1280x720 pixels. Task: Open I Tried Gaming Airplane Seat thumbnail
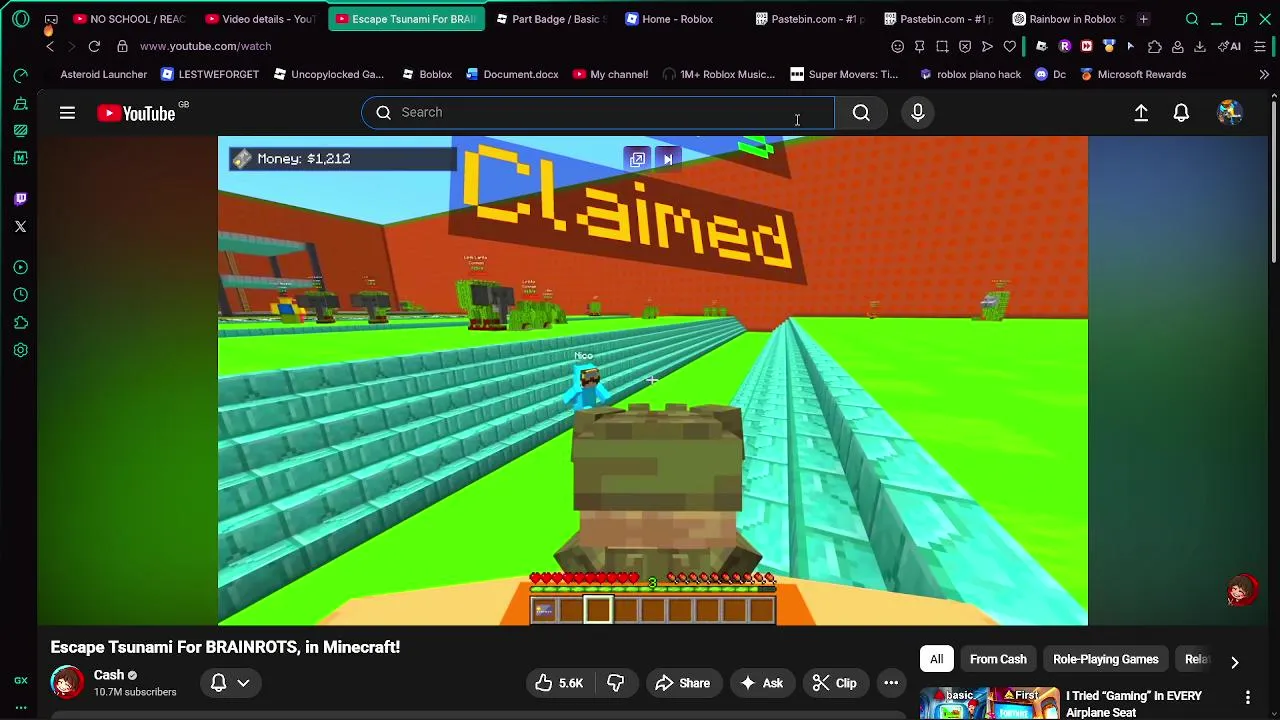coord(989,704)
